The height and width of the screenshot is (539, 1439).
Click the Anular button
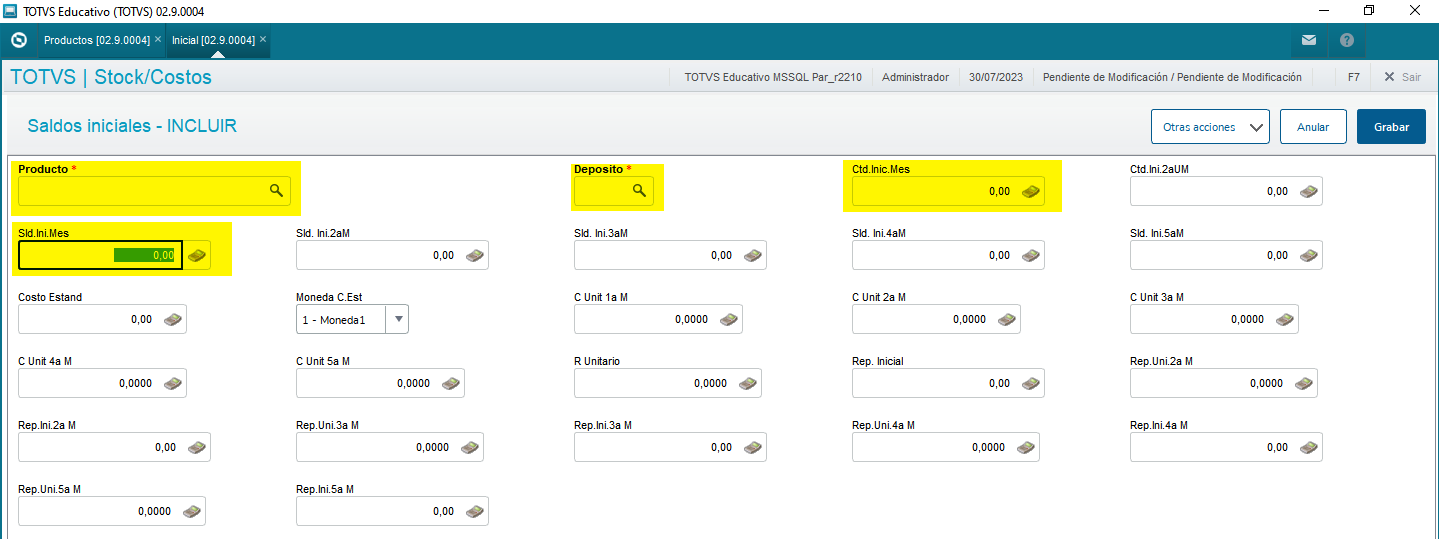(x=1313, y=127)
